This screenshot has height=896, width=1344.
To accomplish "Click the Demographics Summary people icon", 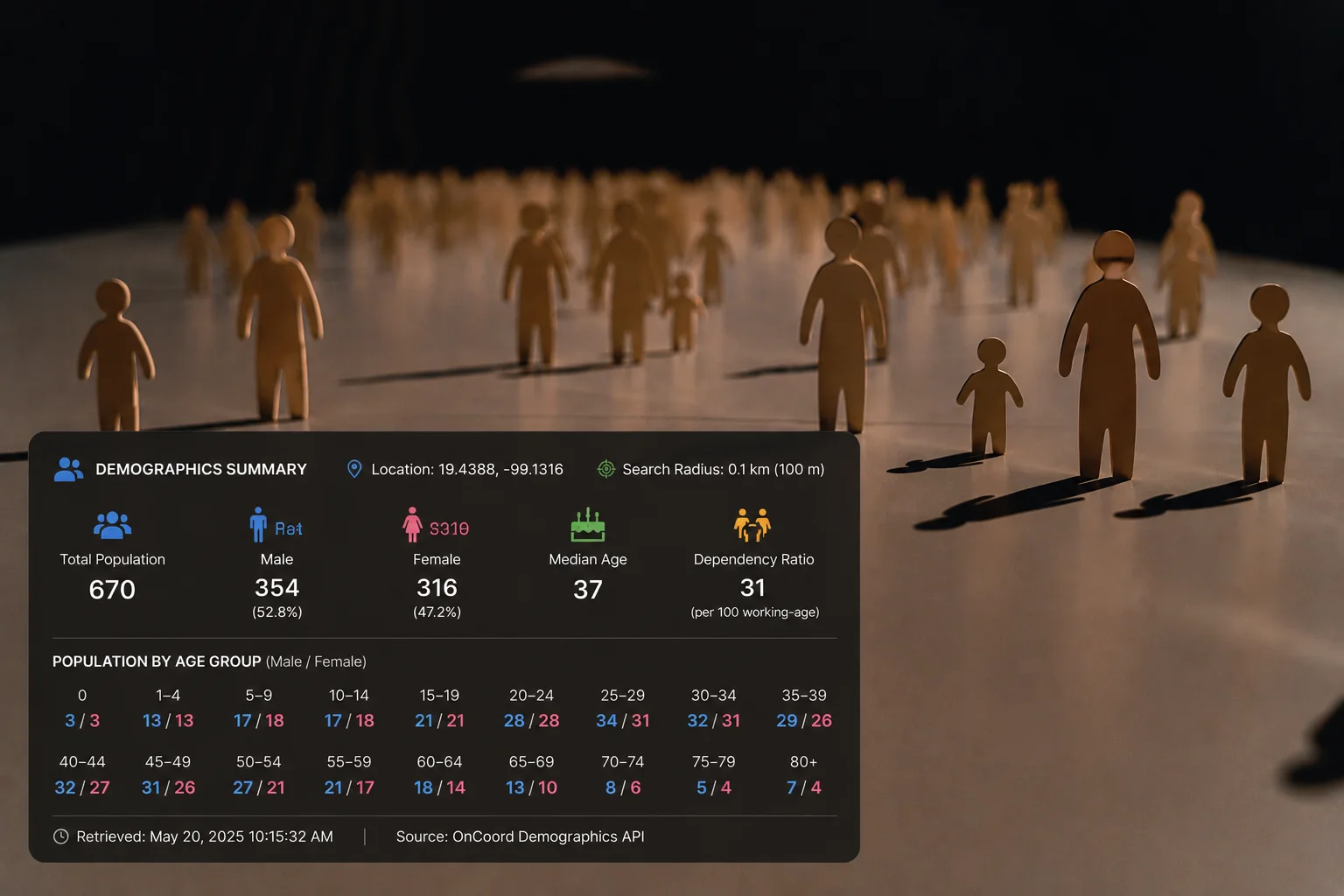I will tap(68, 470).
